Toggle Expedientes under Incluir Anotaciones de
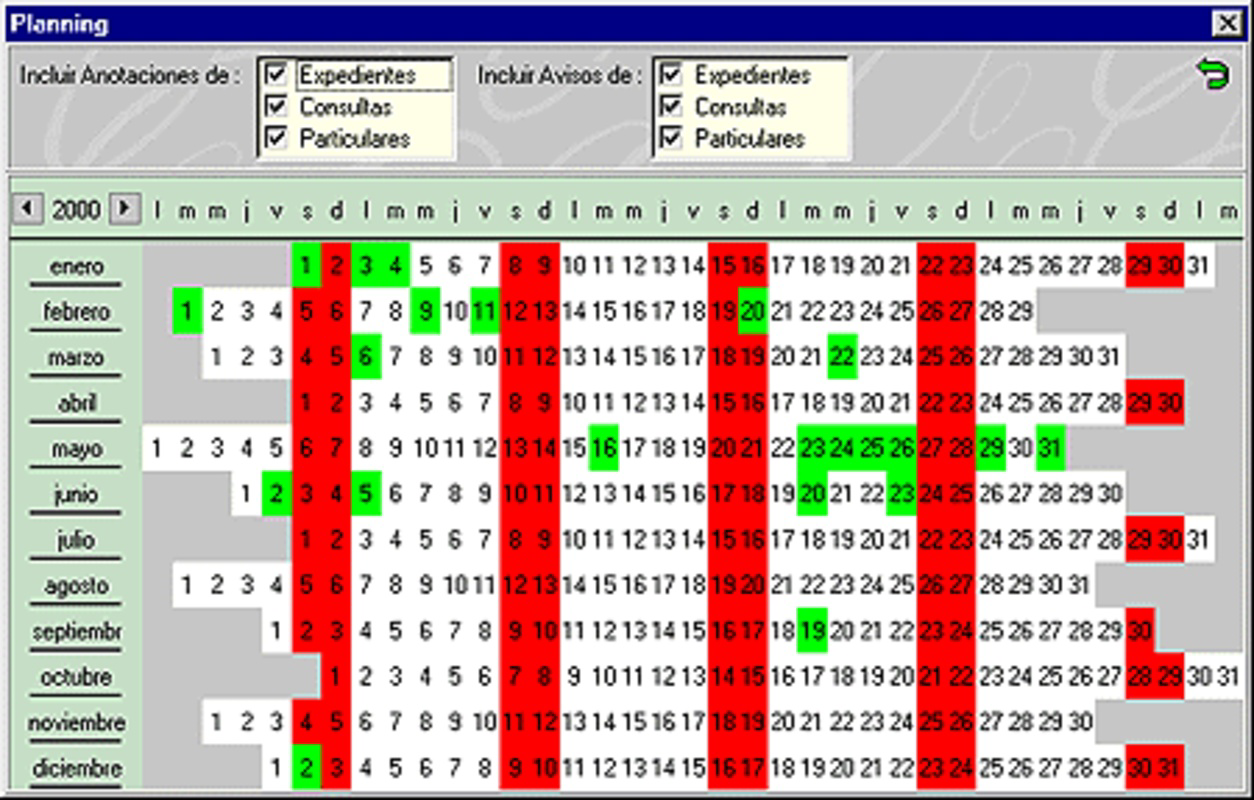The height and width of the screenshot is (800, 1254). click(x=276, y=75)
